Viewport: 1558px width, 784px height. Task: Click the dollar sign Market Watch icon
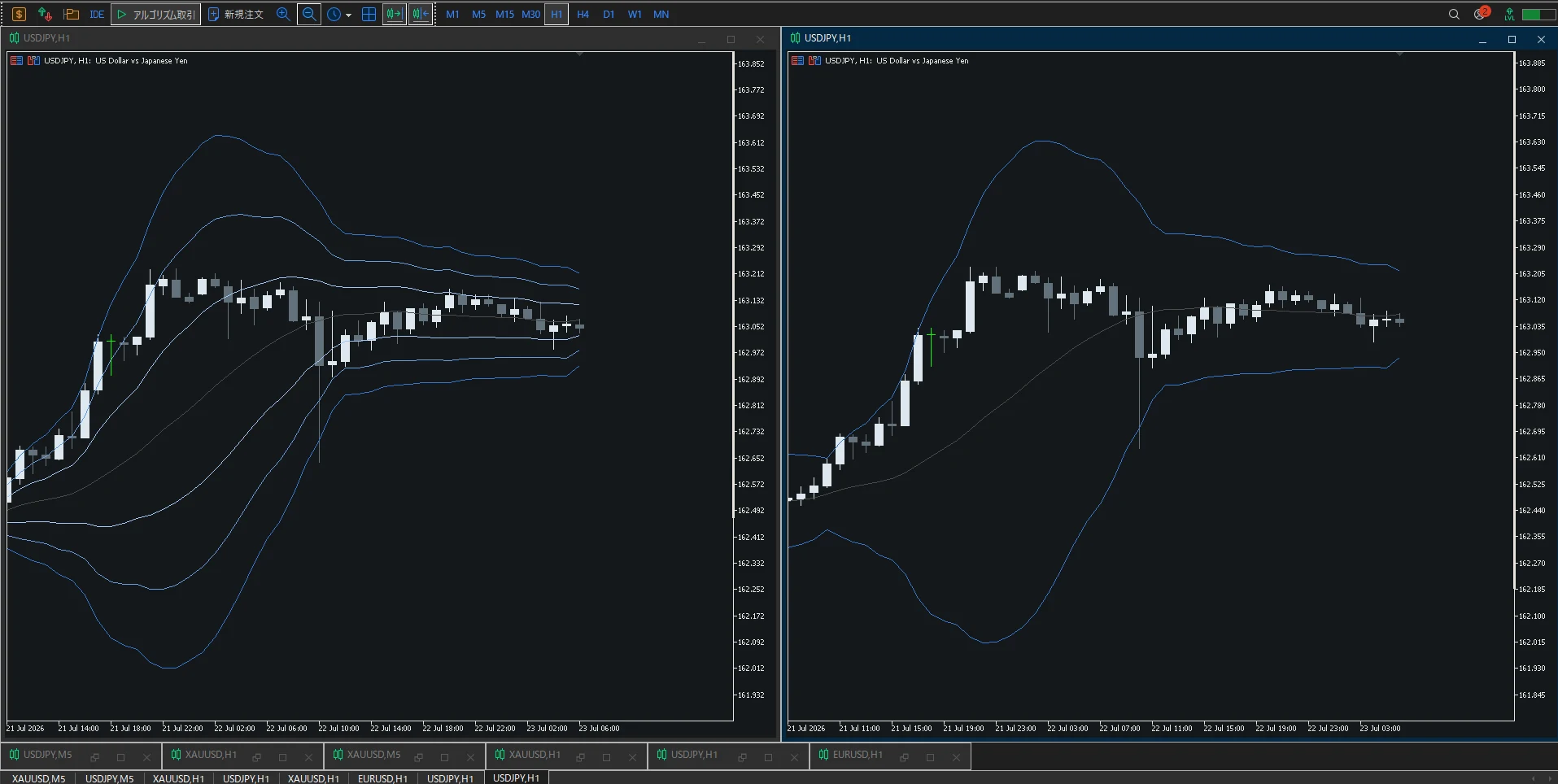pos(19,14)
